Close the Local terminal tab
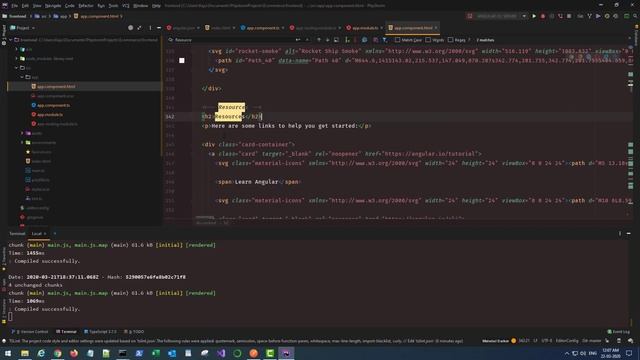Viewport: 640px width, 360px height. 45,234
